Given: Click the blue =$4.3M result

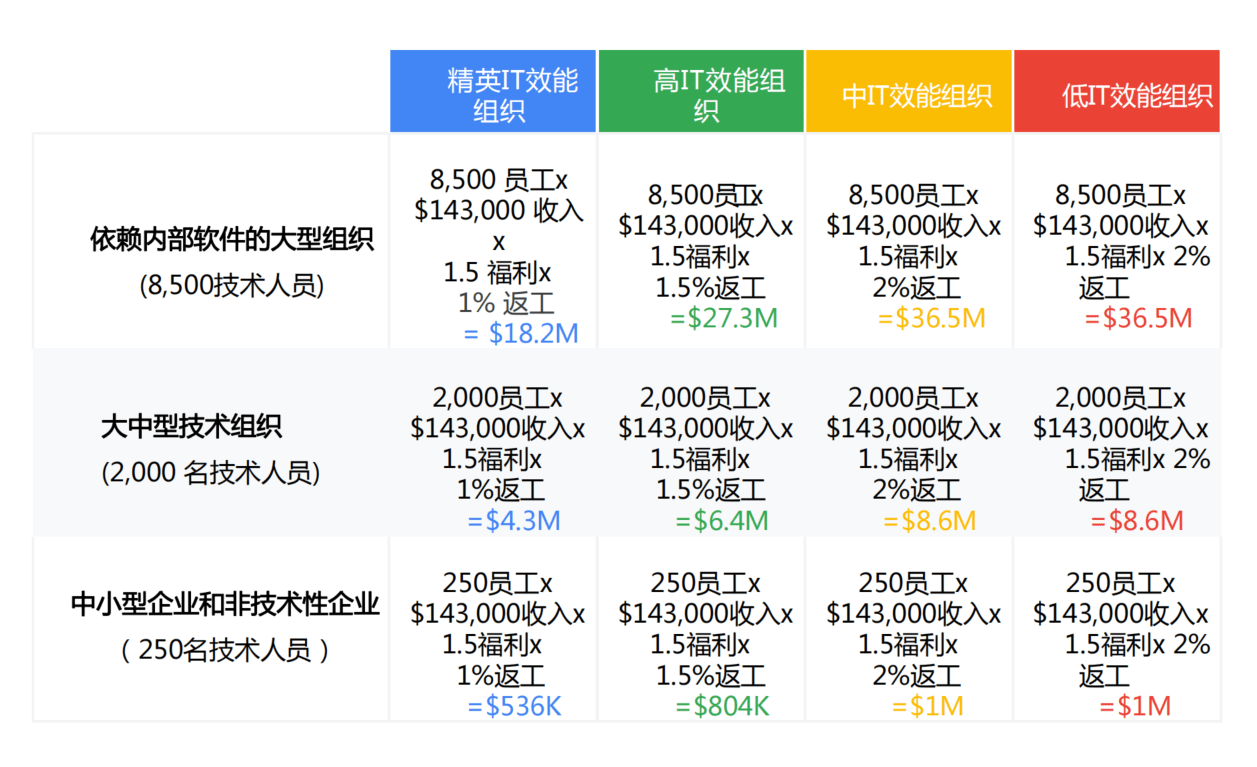Looking at the screenshot, I should click(514, 521).
